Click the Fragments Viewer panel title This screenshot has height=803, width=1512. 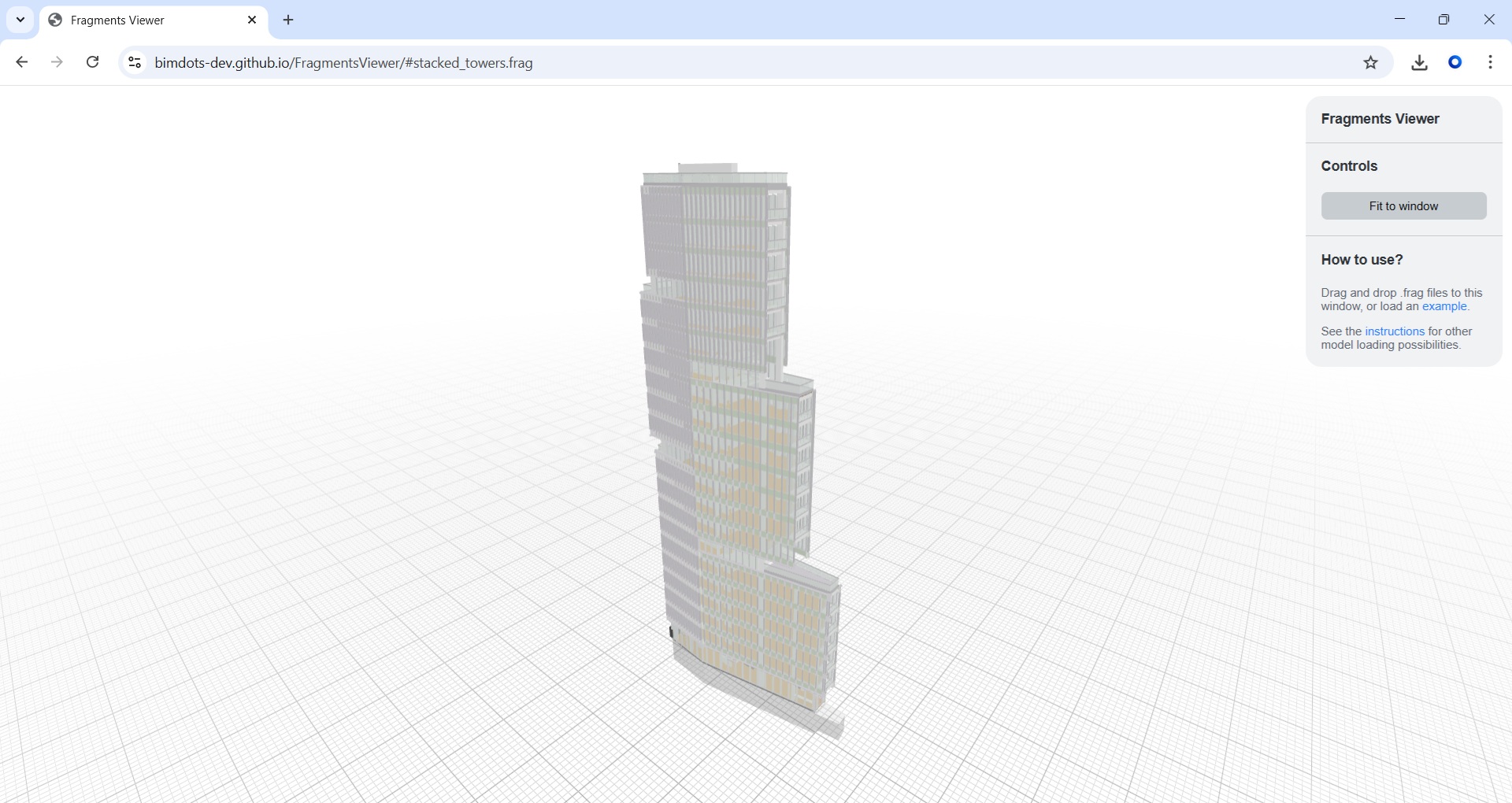coord(1380,119)
